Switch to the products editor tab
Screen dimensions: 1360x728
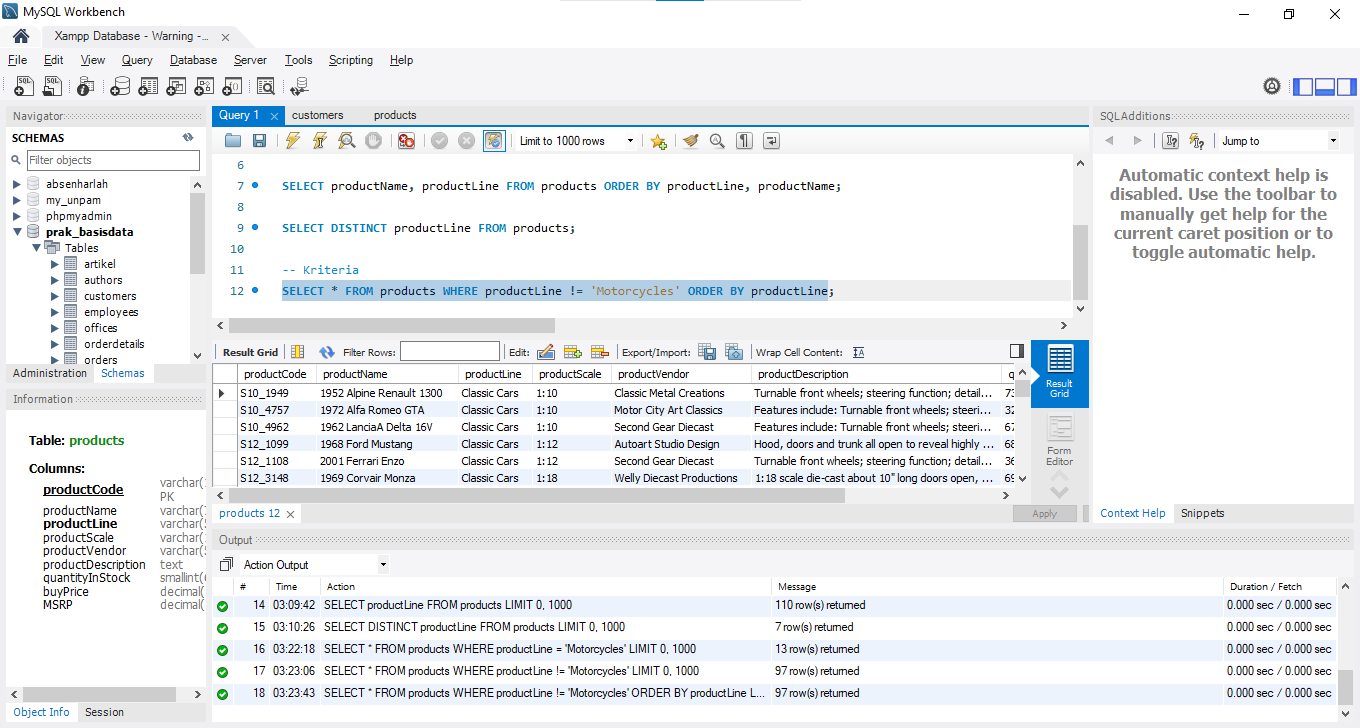[x=395, y=115]
